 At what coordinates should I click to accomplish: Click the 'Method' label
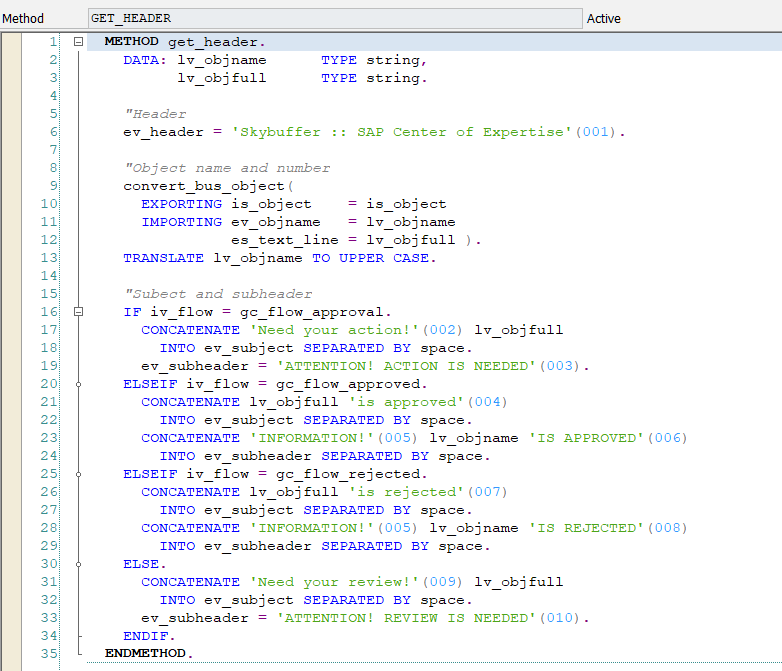point(23,18)
